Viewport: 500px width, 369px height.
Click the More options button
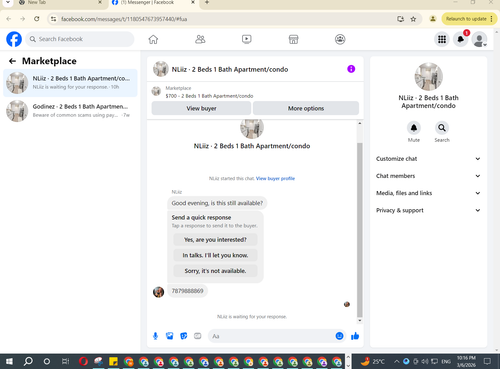(x=306, y=108)
